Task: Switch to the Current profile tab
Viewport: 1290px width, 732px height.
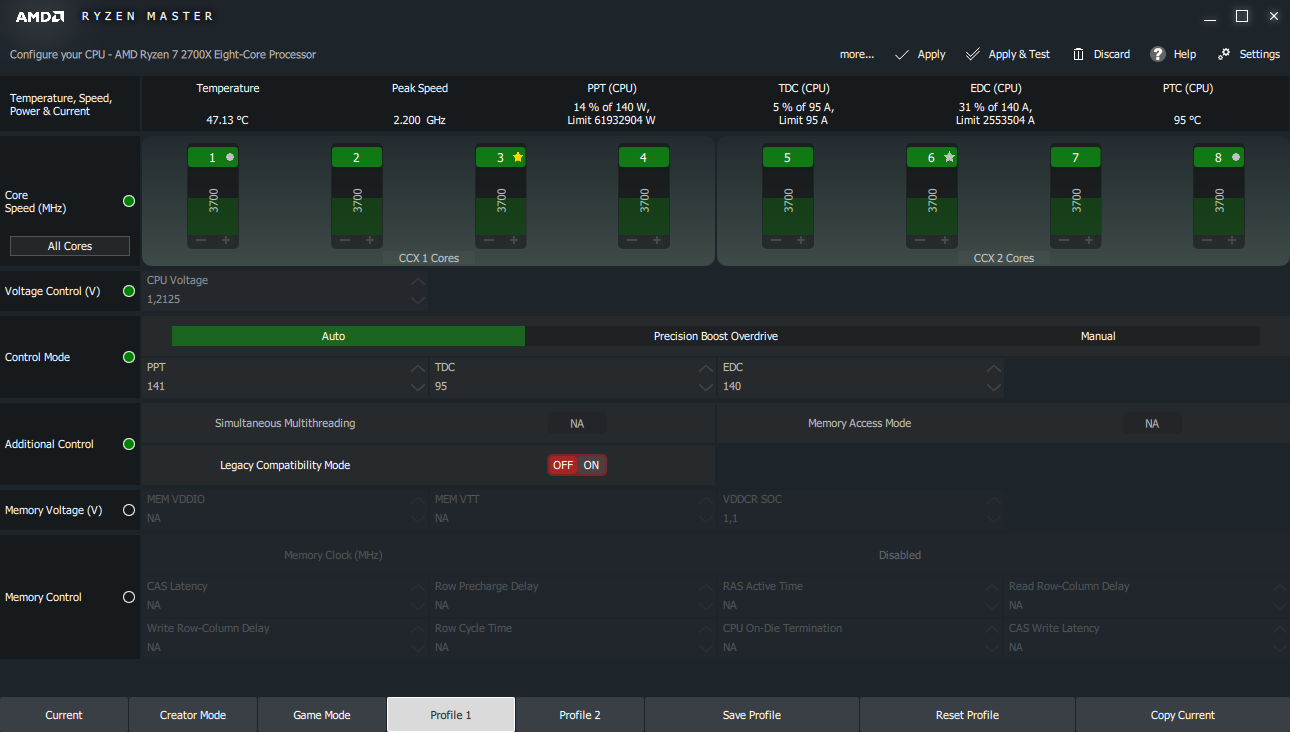Action: tap(64, 715)
